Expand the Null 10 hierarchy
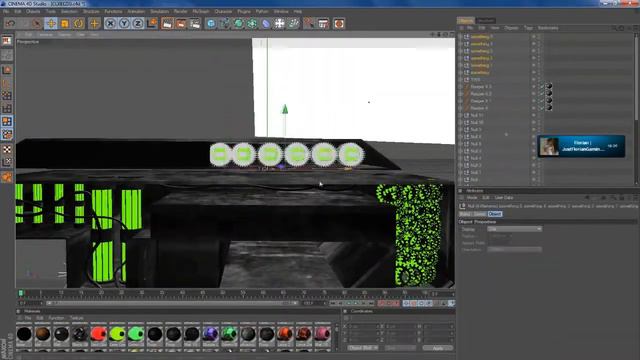The image size is (640, 360). (x=461, y=122)
